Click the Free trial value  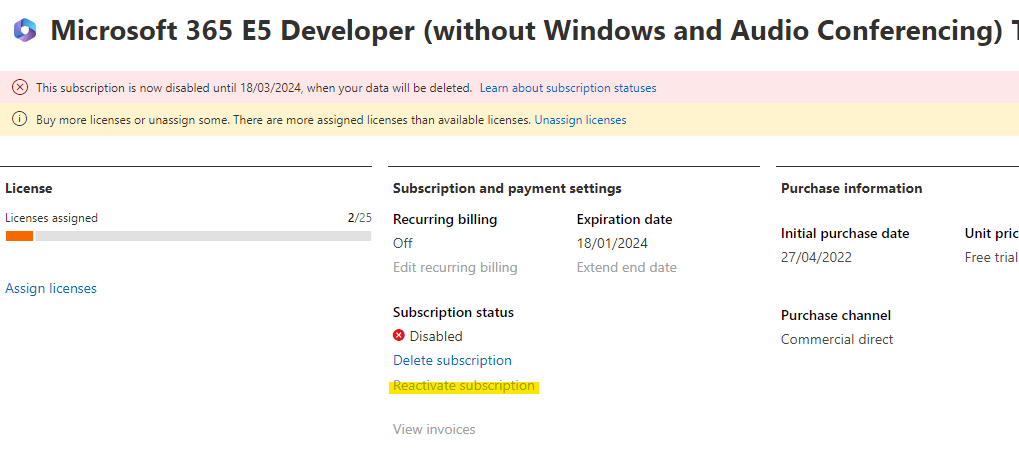point(991,257)
